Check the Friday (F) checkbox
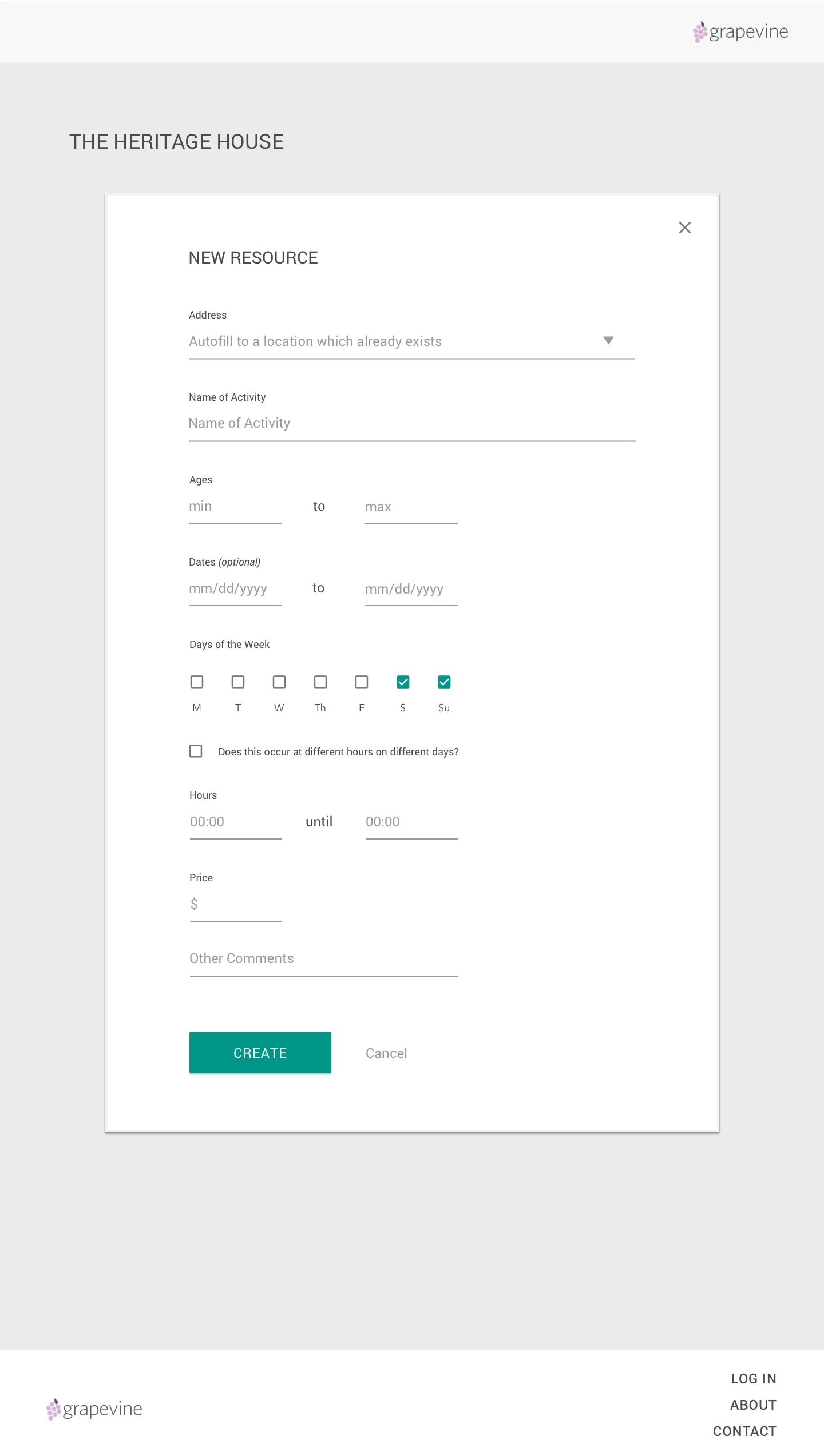Viewport: 824px width, 1456px height. tap(362, 682)
